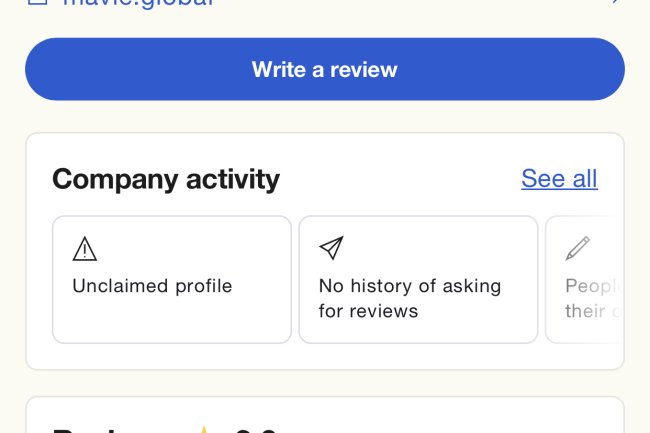Tap the blank area right of the paper plane icon
Image resolution: width=650 pixels, height=433 pixels.
(440, 248)
